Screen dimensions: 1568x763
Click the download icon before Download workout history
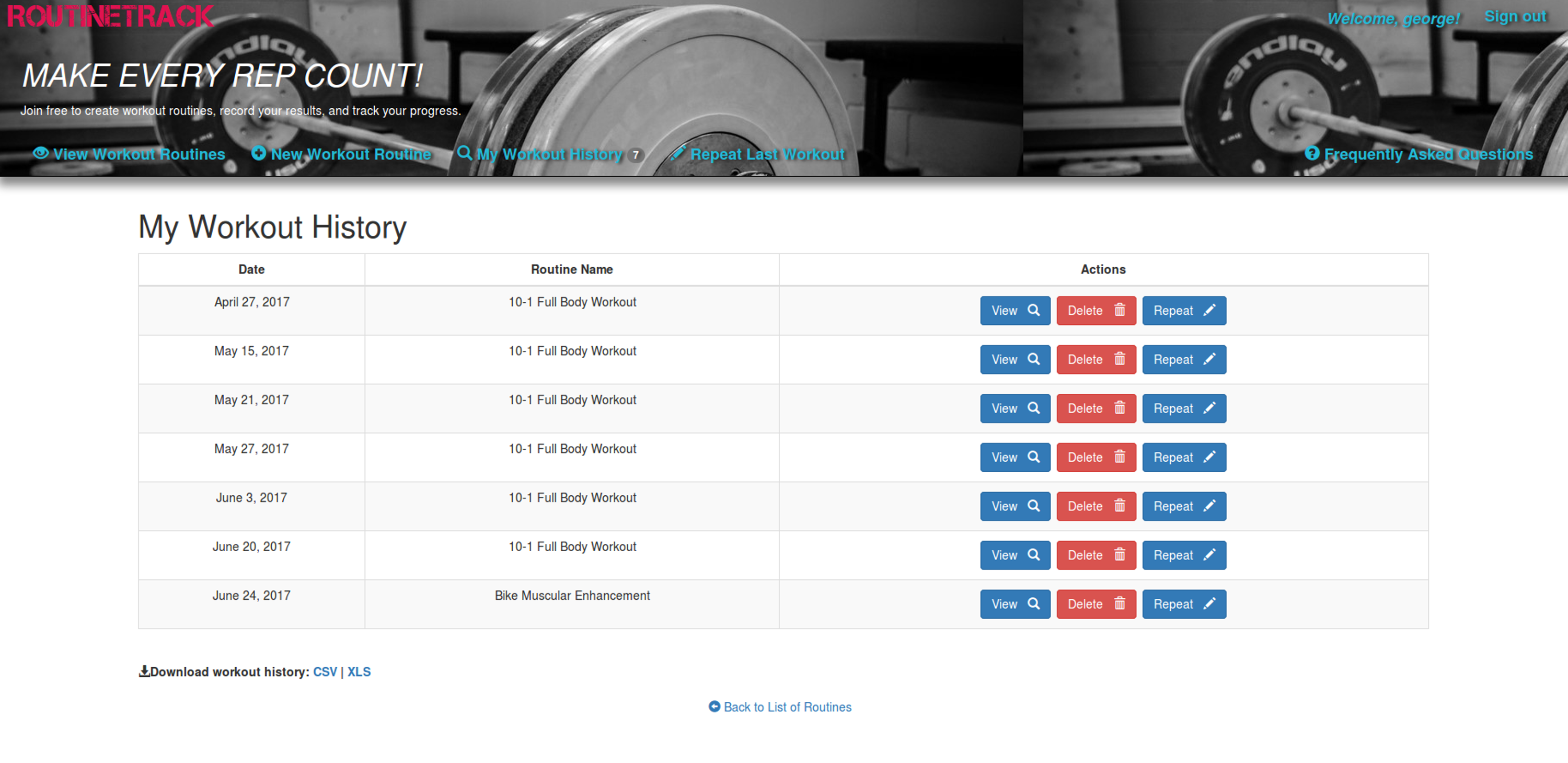pos(144,671)
